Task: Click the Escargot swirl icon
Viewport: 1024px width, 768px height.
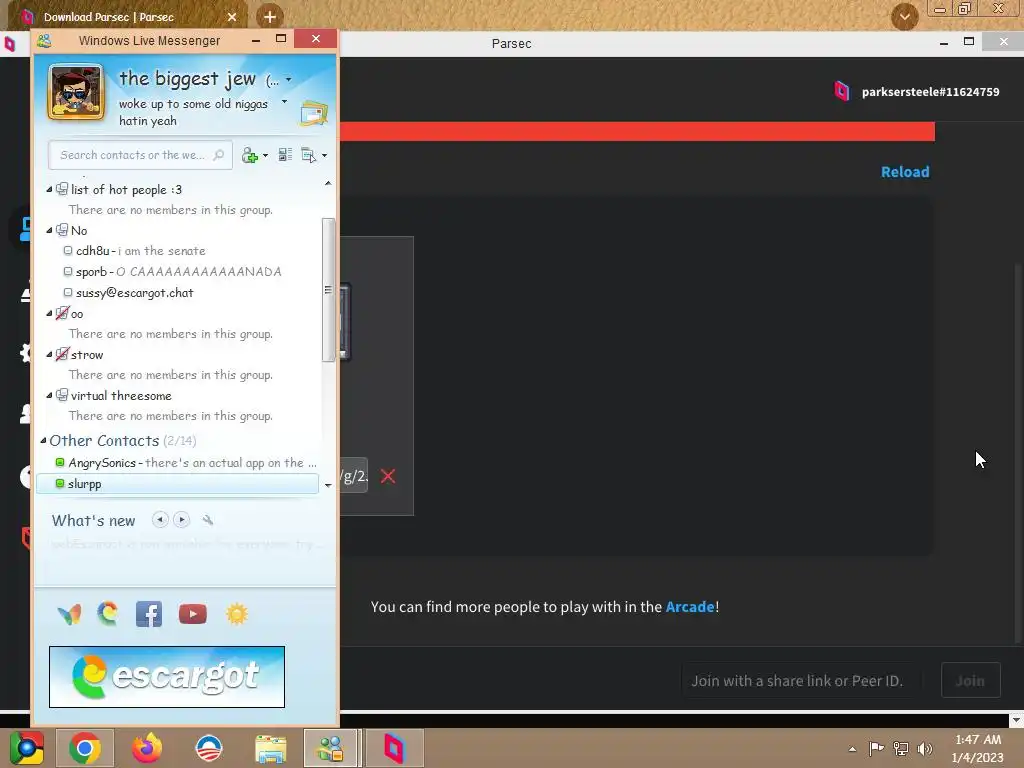Action: coord(108,613)
